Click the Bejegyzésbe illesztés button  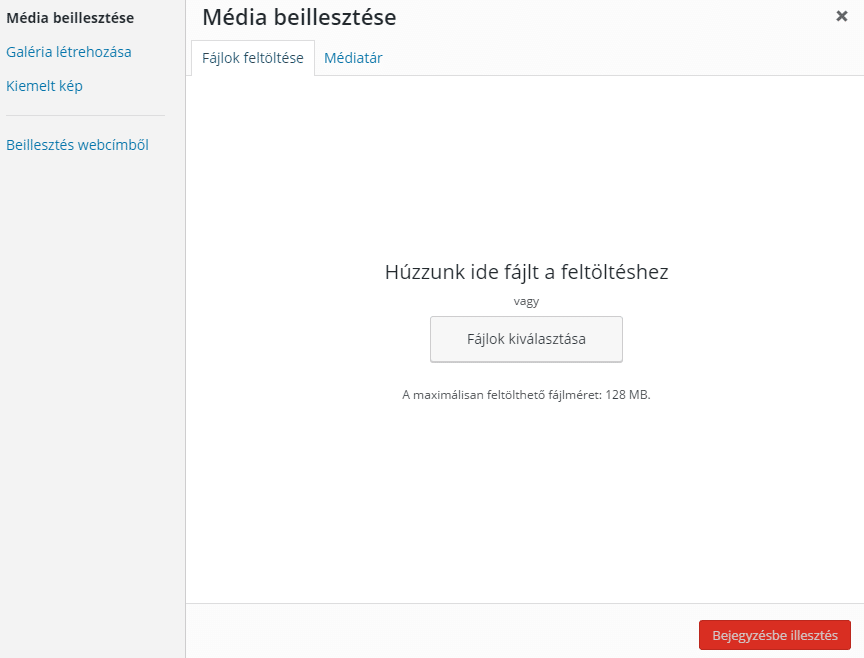pyautogui.click(x=774, y=634)
